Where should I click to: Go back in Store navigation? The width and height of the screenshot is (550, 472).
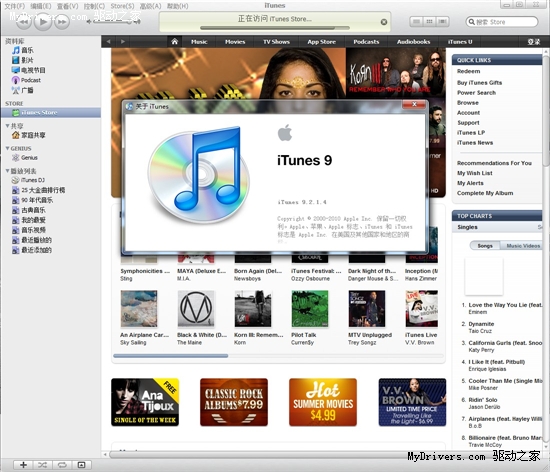[108, 42]
